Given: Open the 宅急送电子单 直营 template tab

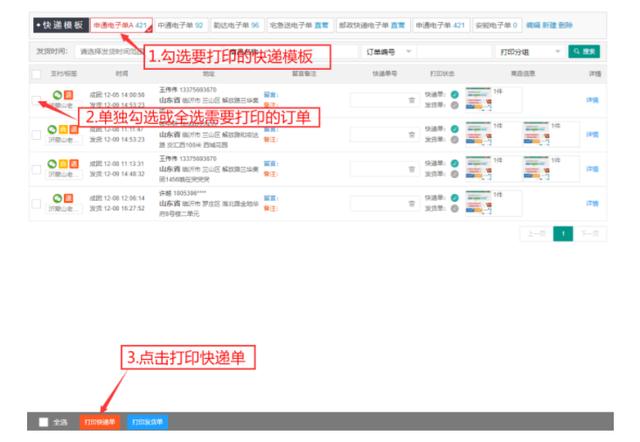Looking at the screenshot, I should [x=299, y=25].
